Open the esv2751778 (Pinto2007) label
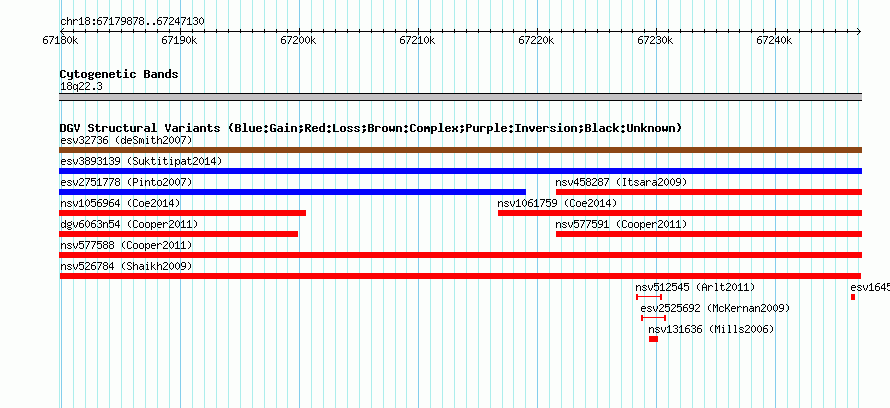 point(126,182)
